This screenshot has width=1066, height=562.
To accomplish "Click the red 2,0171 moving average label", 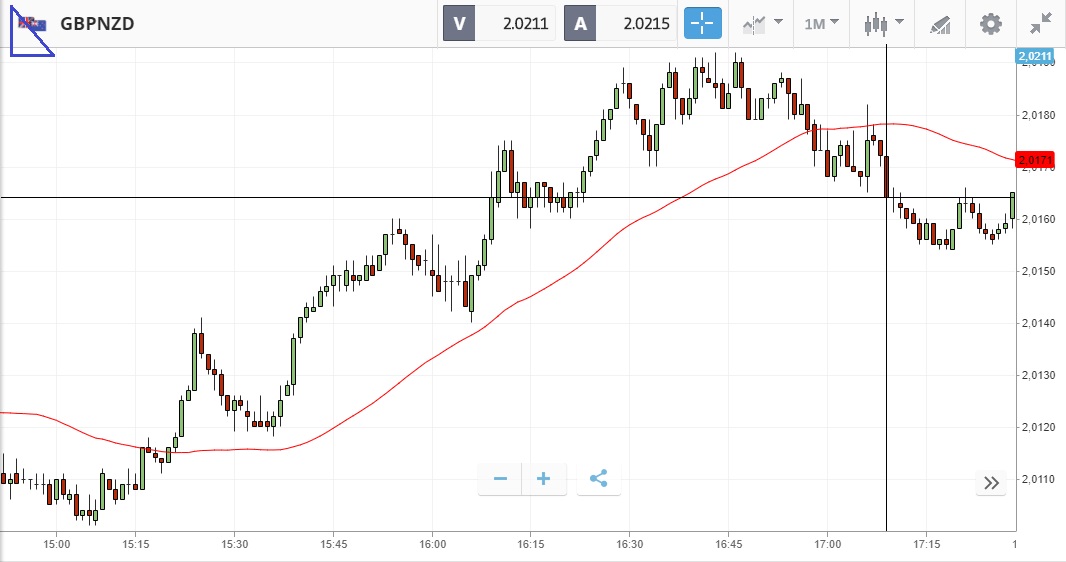I will point(1034,160).
